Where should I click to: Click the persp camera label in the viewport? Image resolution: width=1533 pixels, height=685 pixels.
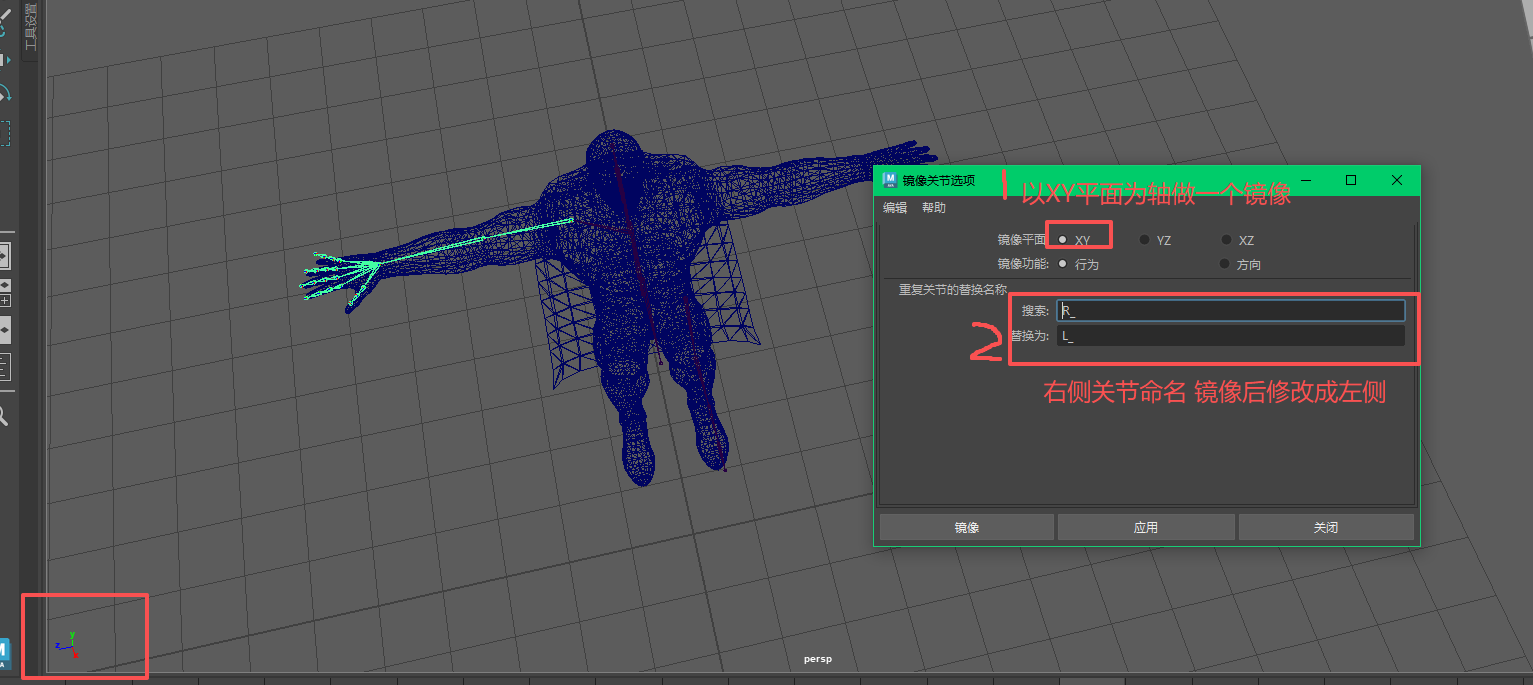click(x=818, y=660)
